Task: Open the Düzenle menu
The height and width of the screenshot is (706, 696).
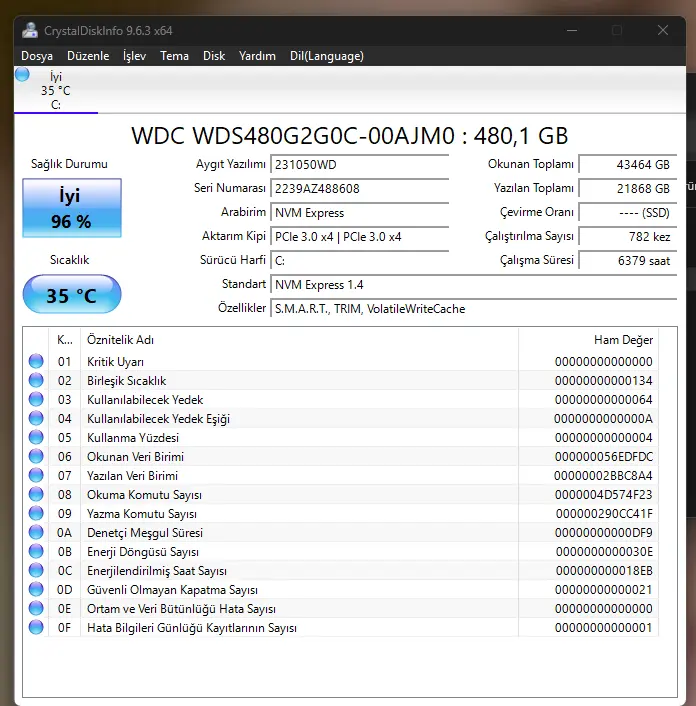Action: point(88,56)
